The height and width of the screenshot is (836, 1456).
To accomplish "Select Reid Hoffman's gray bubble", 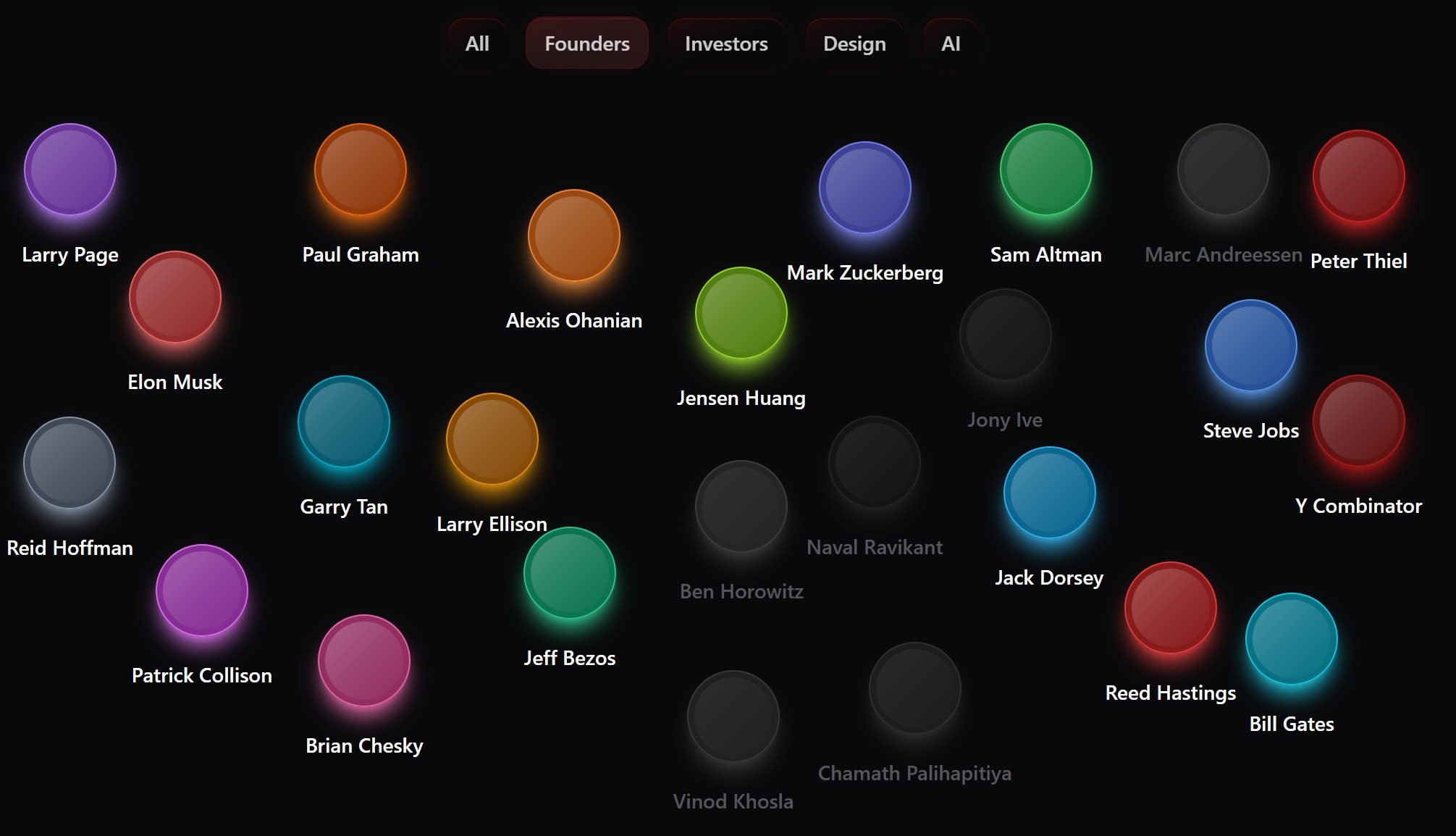I will coord(70,463).
